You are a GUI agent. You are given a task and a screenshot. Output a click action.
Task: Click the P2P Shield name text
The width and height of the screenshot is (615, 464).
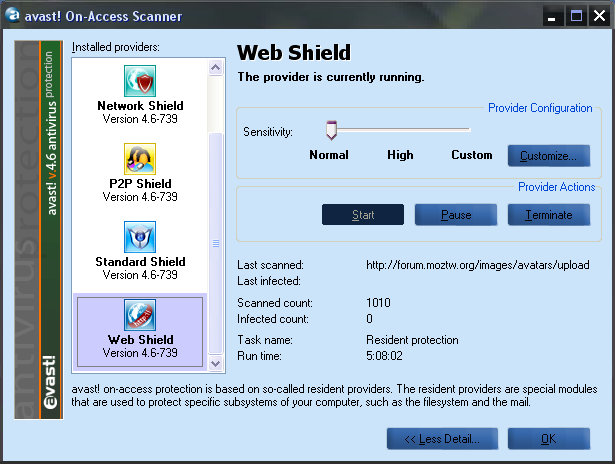point(140,184)
